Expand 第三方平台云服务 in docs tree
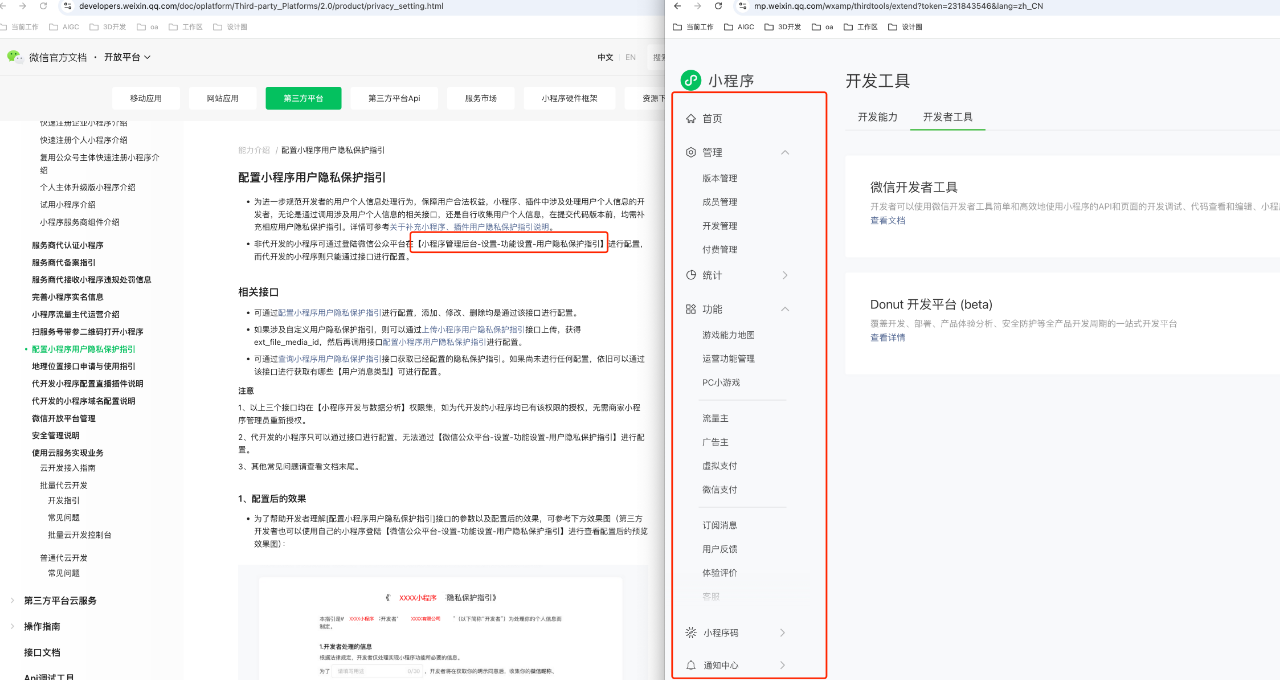Screen dimensions: 1280x680 click(x=12, y=600)
